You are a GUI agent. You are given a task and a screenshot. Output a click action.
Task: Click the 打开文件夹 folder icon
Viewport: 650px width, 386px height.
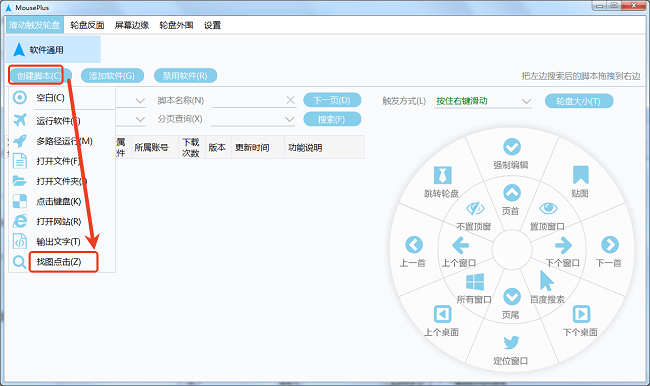tap(20, 181)
